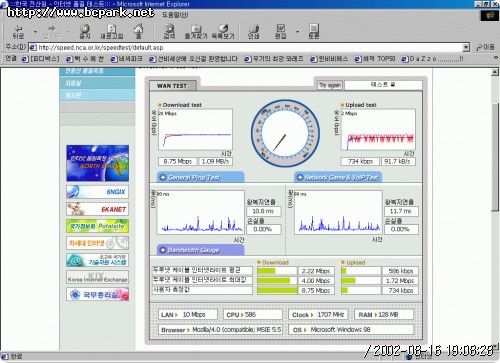This screenshot has width=500, height=363.
Task: Expand the dropdown arrow next to 편집
Action: [297, 32]
